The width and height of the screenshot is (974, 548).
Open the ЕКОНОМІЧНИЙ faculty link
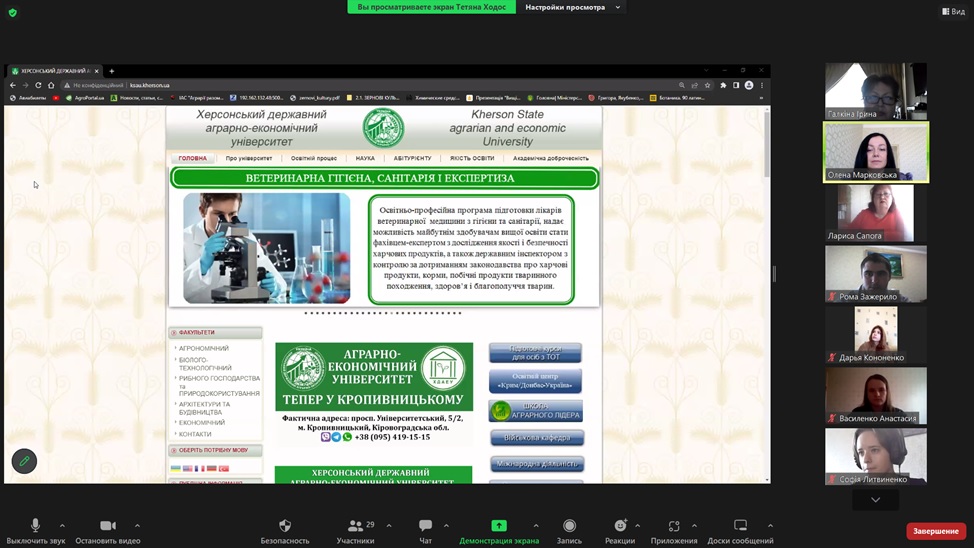point(202,422)
